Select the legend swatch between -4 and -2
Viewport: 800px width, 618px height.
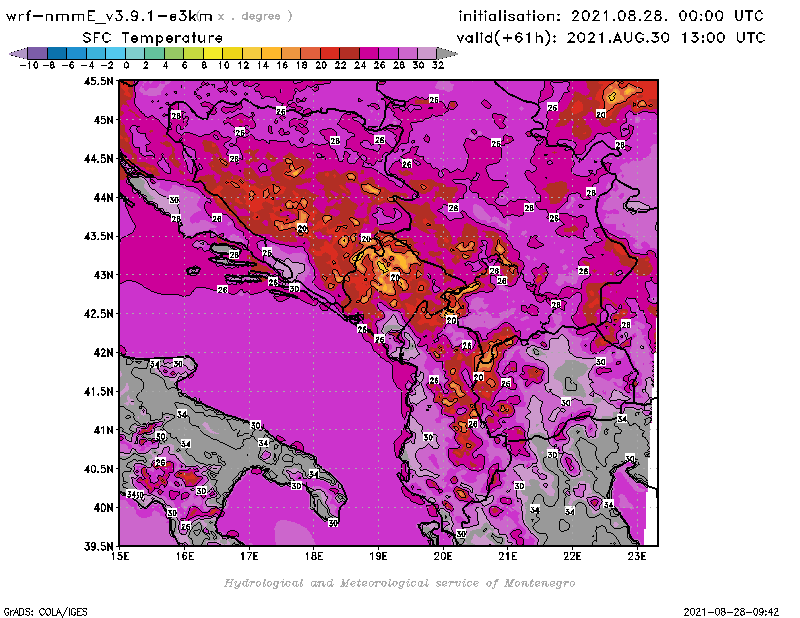[x=96, y=53]
